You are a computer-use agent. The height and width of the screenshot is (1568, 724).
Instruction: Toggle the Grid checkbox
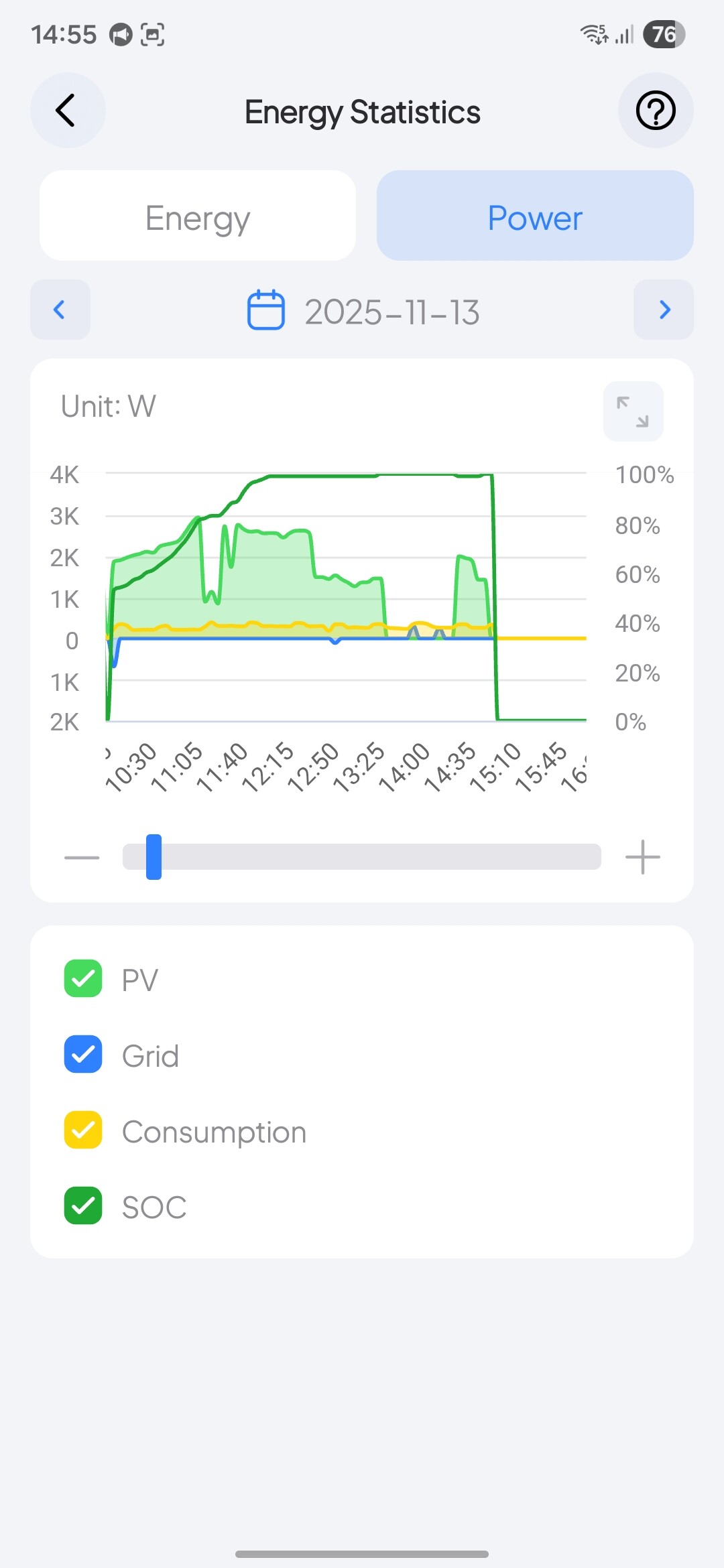(83, 1054)
